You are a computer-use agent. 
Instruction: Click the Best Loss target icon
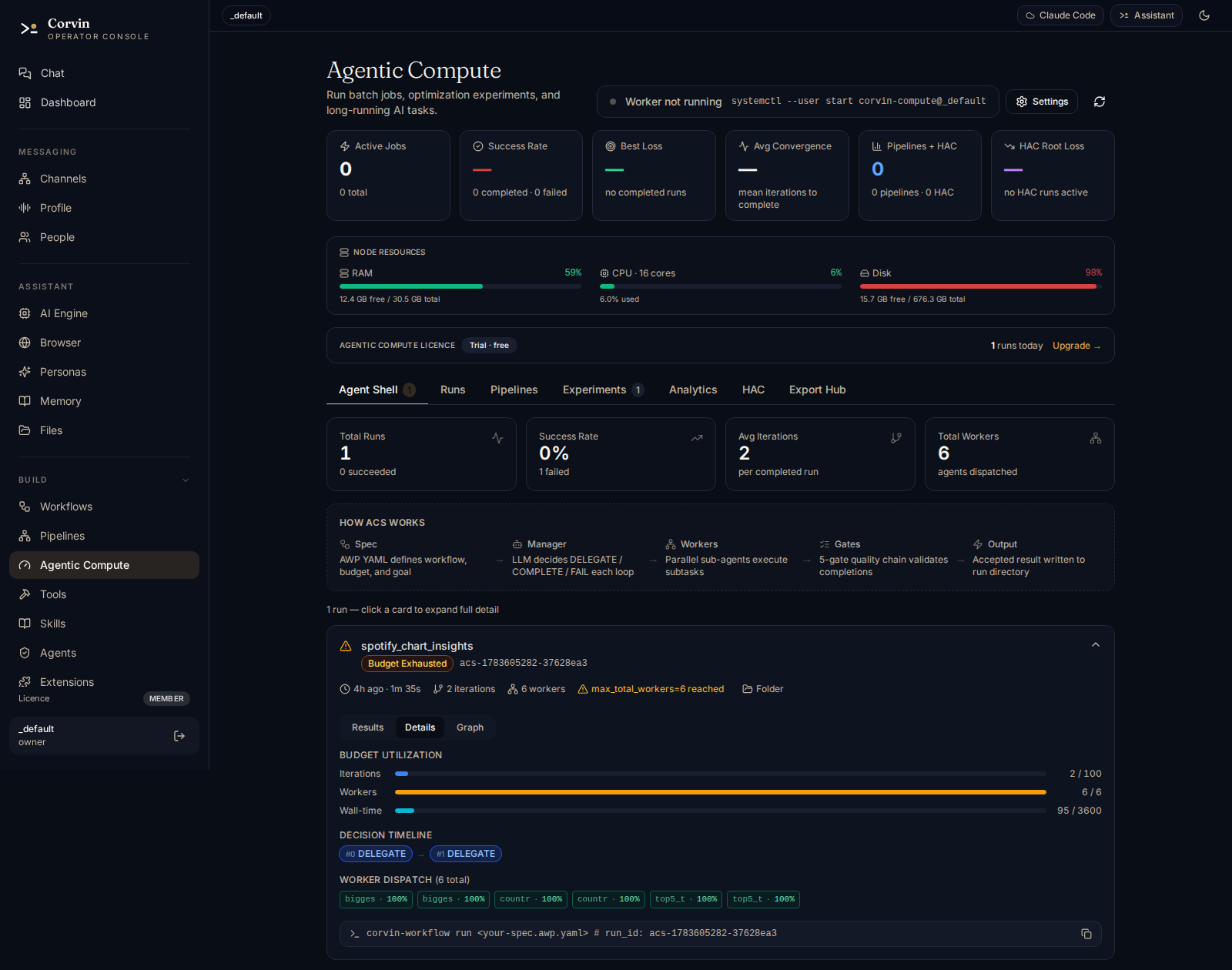611,146
